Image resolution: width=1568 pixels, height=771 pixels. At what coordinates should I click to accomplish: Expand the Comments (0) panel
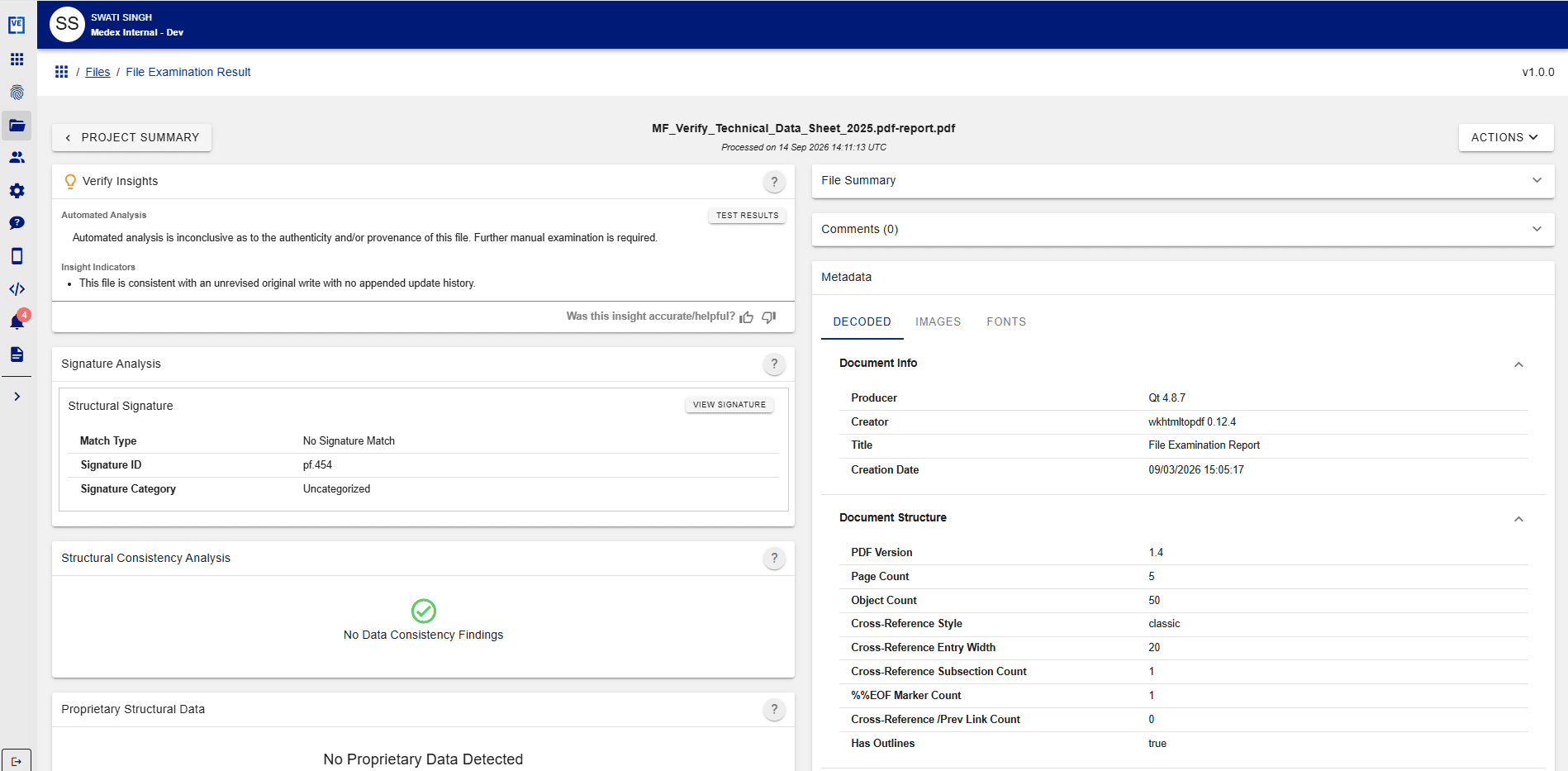point(1183,229)
